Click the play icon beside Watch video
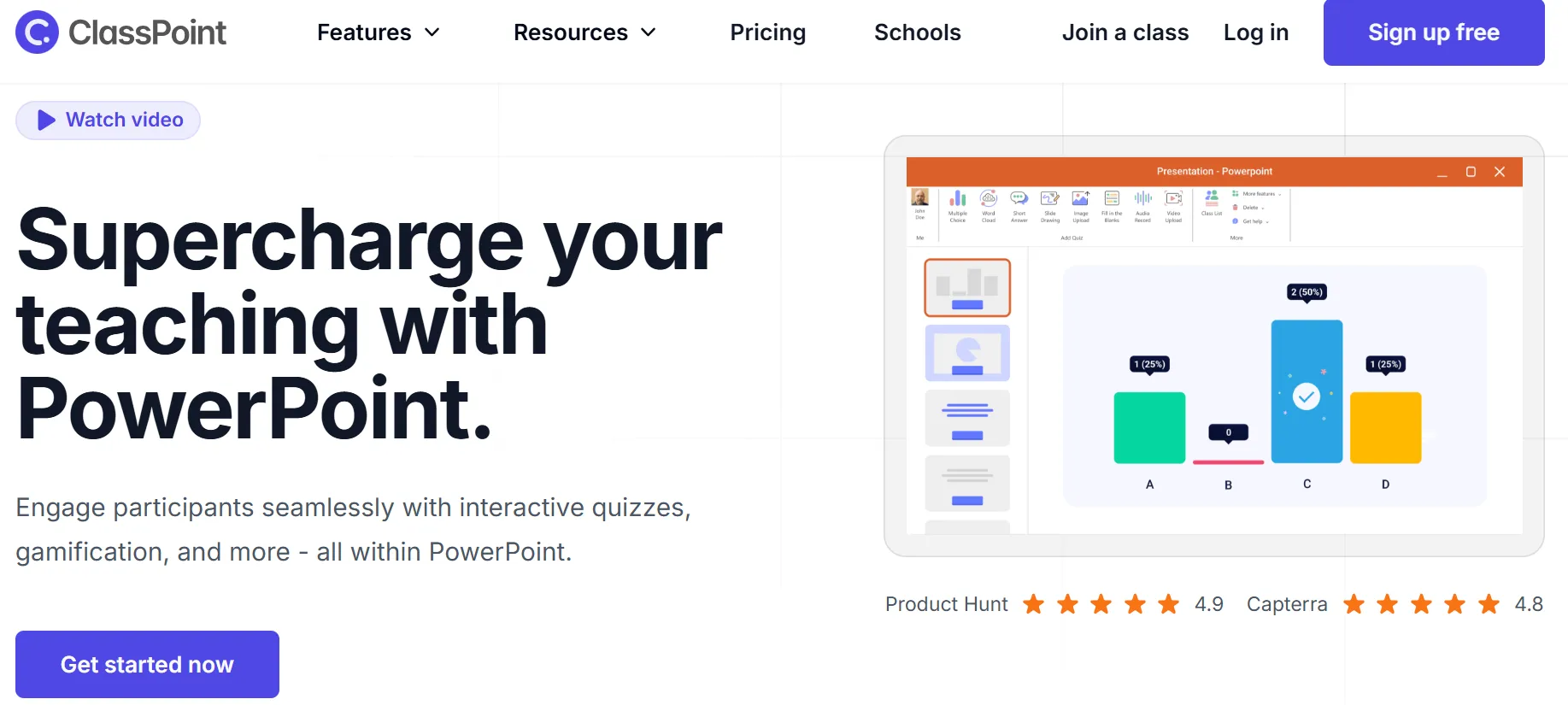 point(46,120)
